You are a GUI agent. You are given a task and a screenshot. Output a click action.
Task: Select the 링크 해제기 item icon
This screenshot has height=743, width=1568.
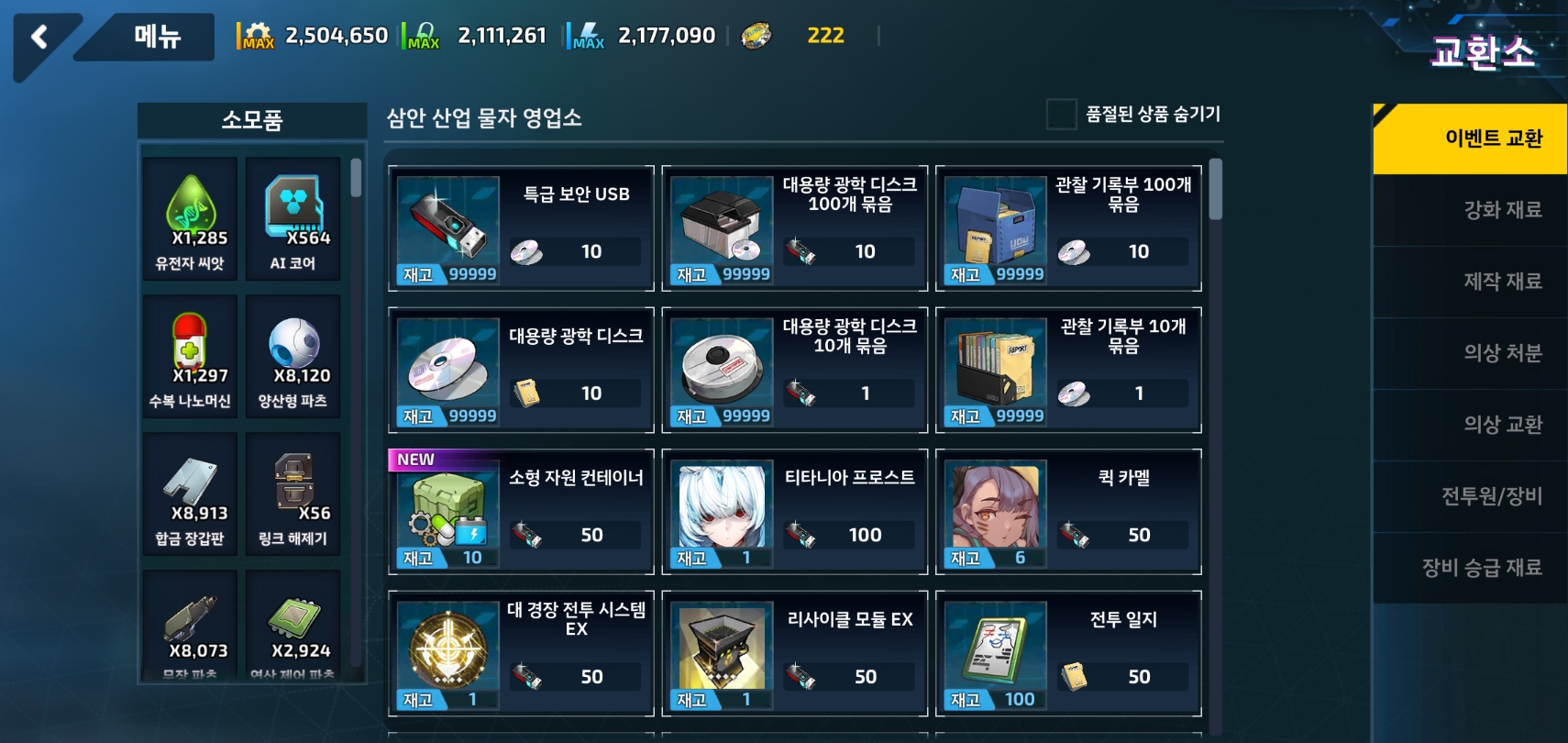[x=293, y=480]
